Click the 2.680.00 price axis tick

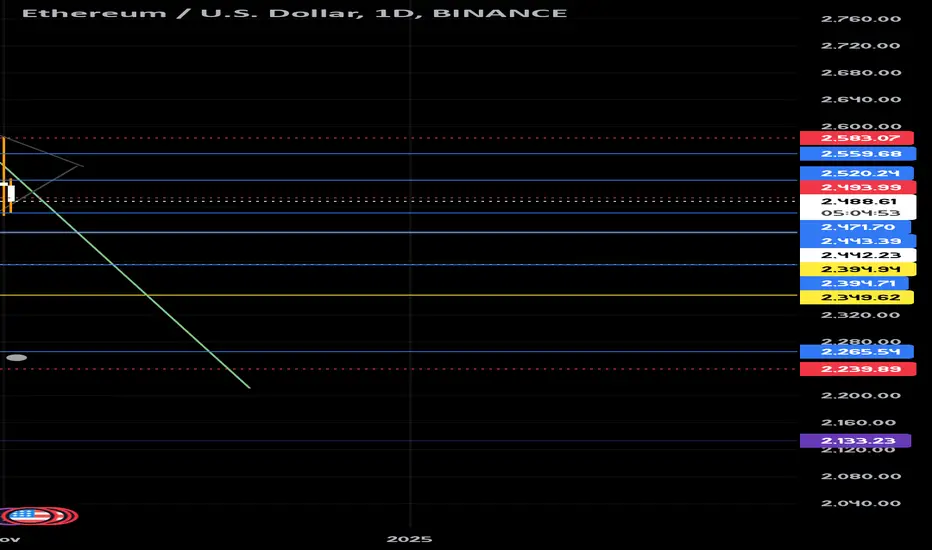pos(861,73)
